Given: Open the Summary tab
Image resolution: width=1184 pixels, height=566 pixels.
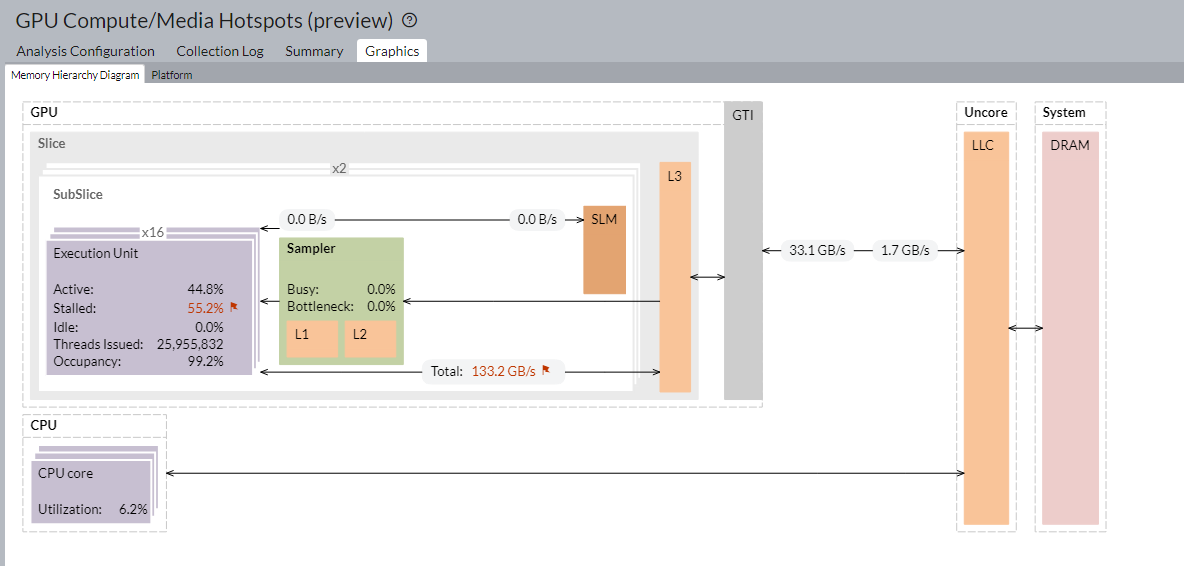Looking at the screenshot, I should pyautogui.click(x=314, y=51).
